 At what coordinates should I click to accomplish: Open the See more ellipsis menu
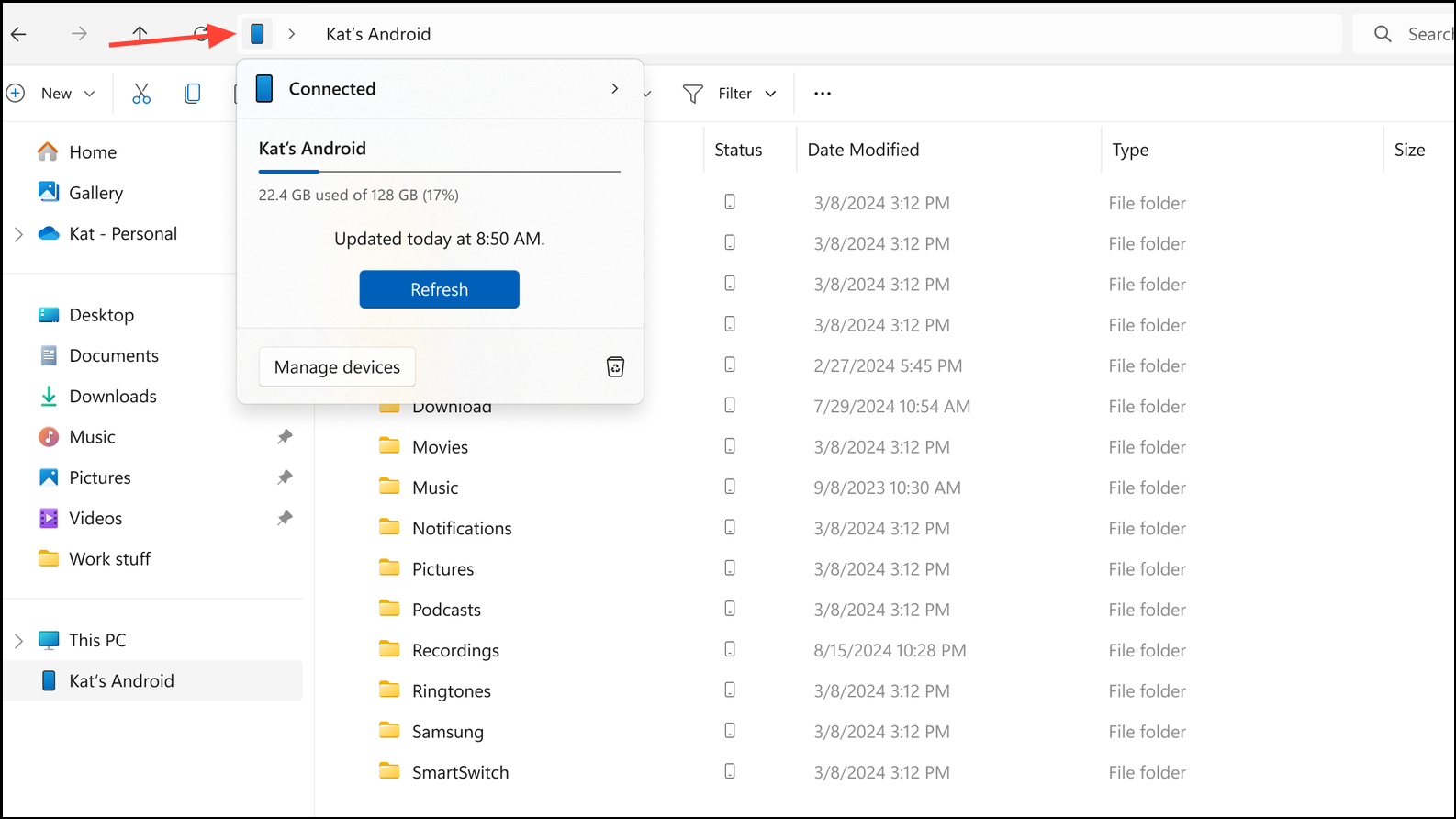point(823,94)
